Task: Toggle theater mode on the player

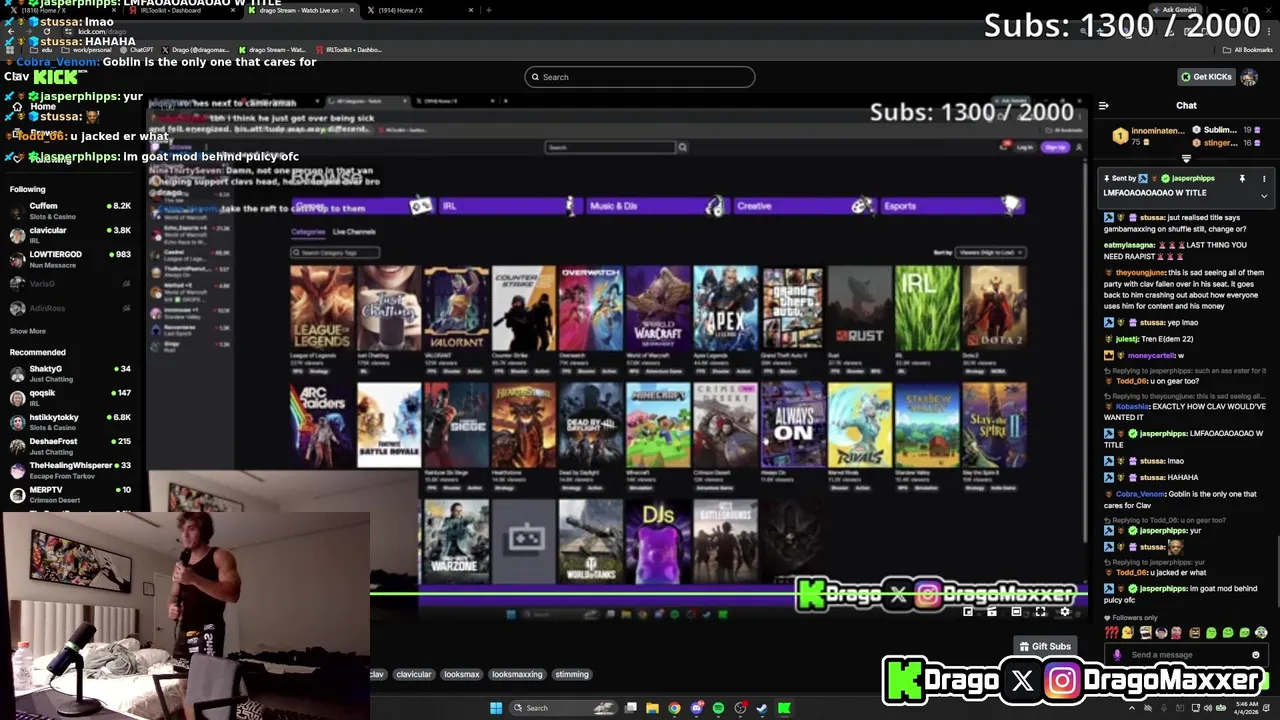Action: (1016, 611)
